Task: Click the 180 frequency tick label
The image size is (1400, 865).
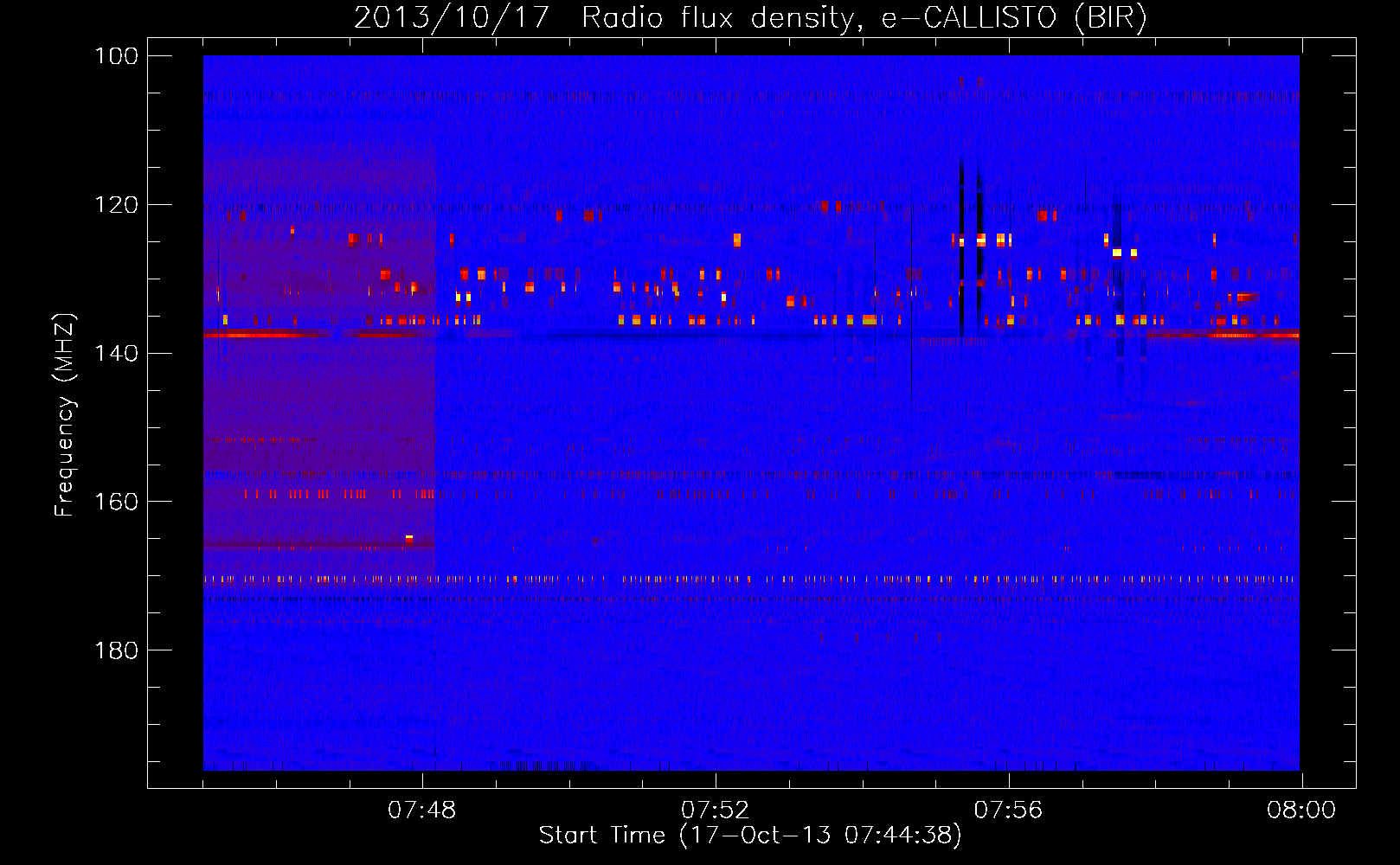Action: point(116,650)
